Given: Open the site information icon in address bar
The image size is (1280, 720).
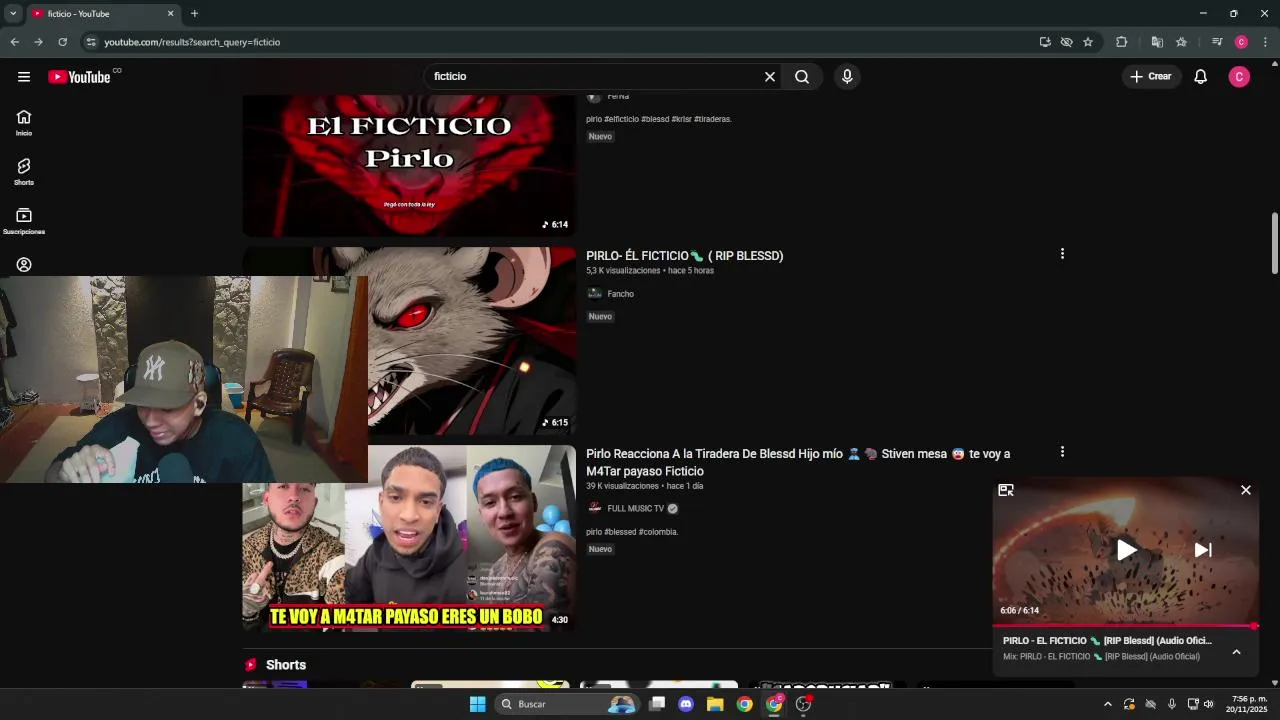Looking at the screenshot, I should 91,42.
